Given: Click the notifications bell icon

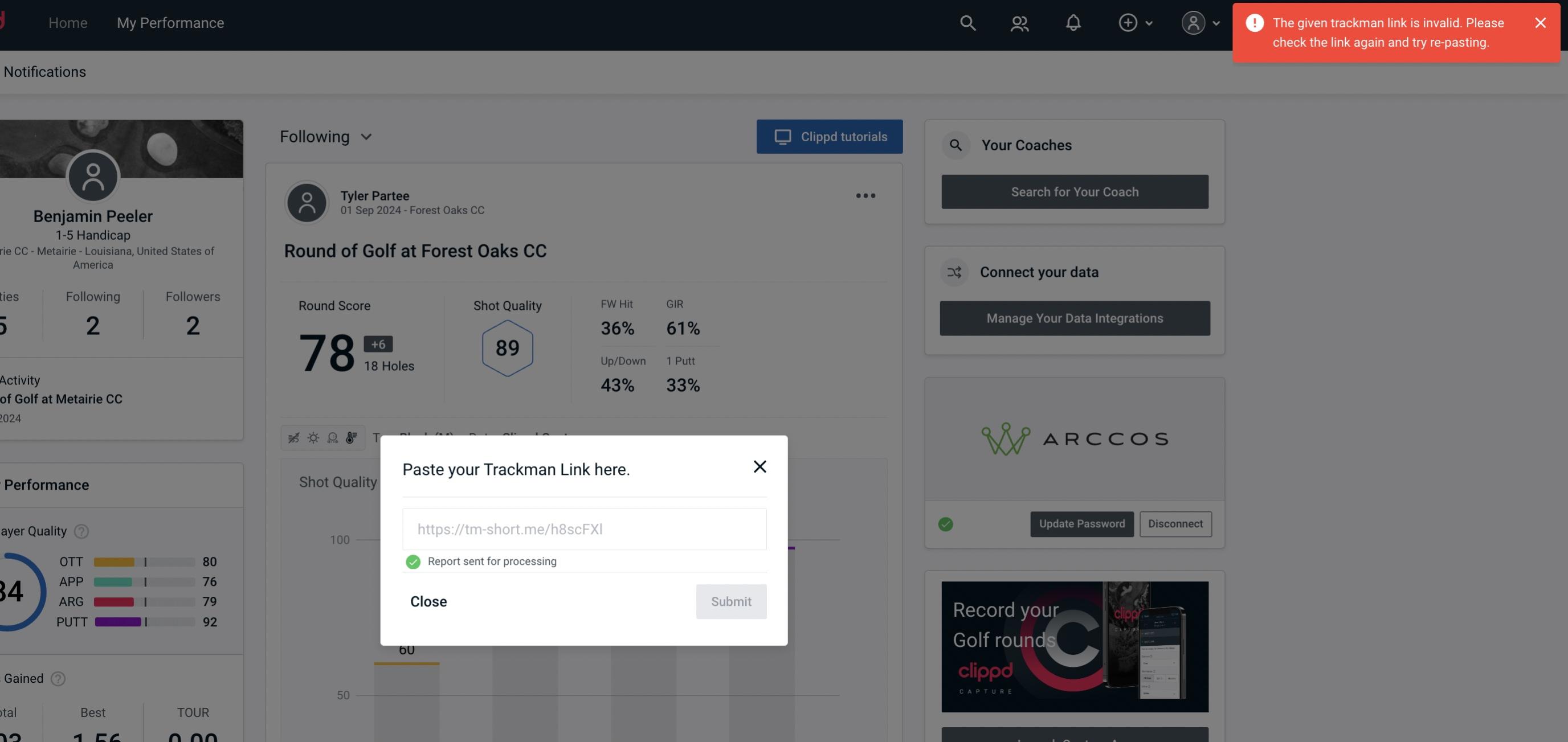Looking at the screenshot, I should pyautogui.click(x=1074, y=22).
